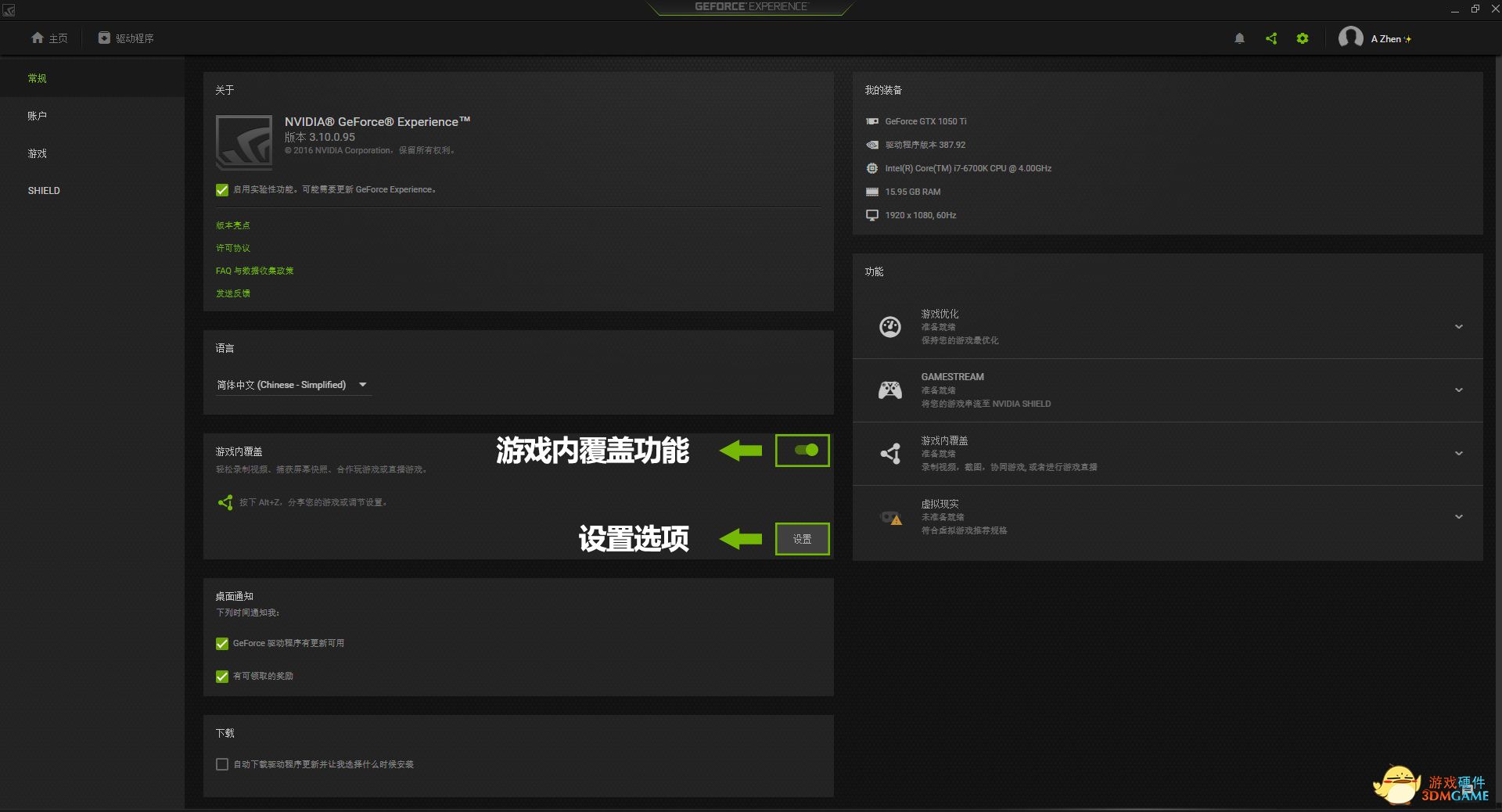Click the CPU chip icon beside Intel Core i7
This screenshot has height=812, width=1502.
point(872,168)
